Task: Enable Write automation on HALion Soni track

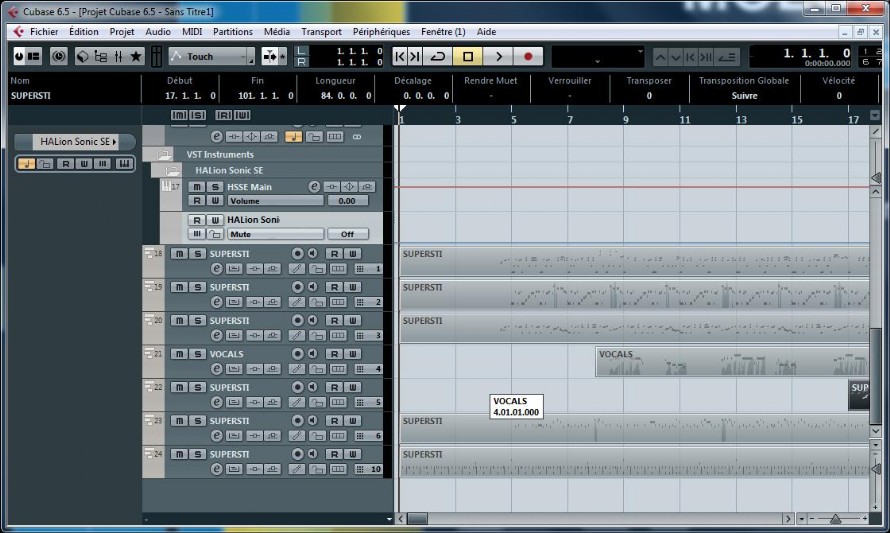Action: [215, 220]
